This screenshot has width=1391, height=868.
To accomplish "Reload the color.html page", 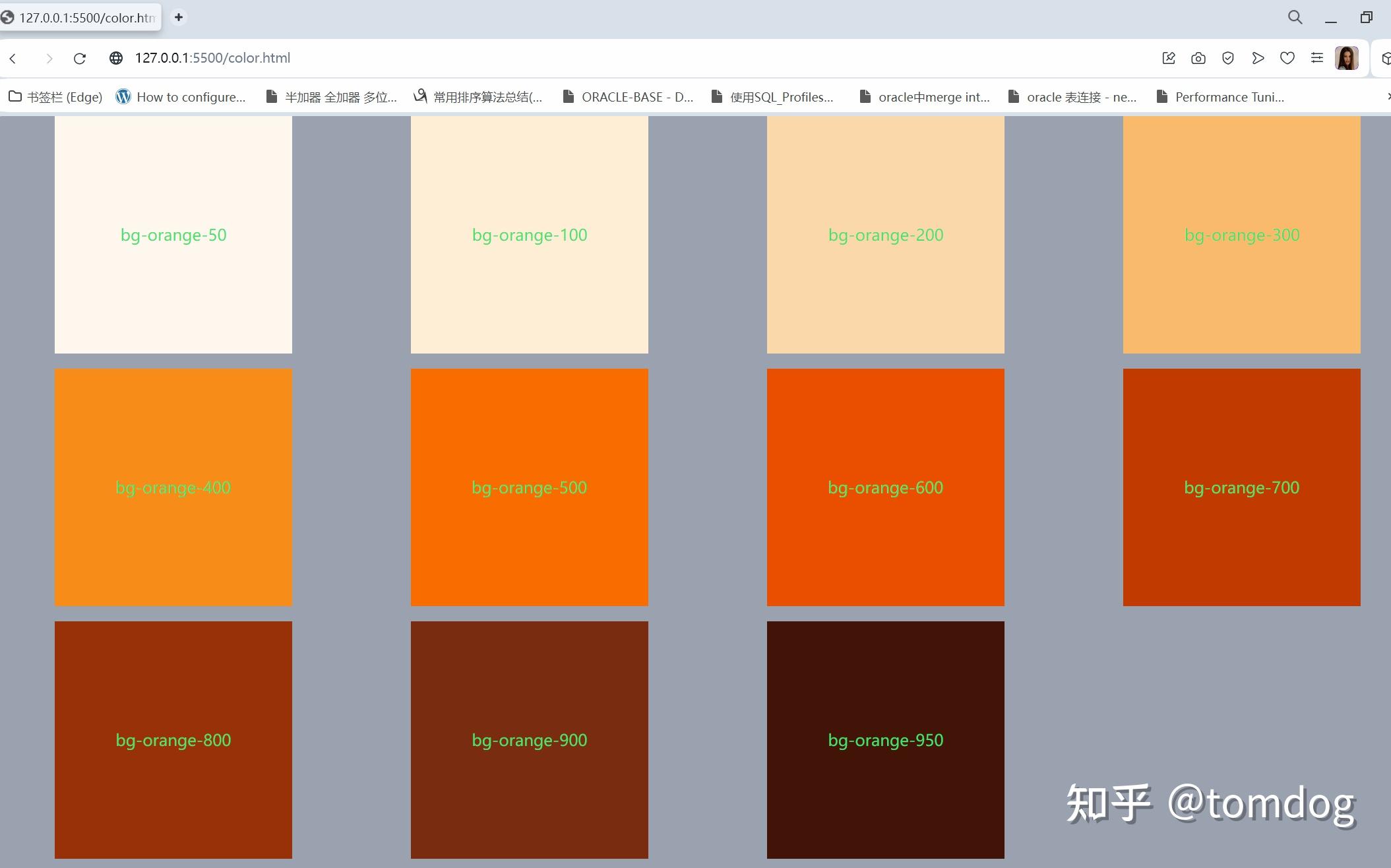I will click(x=79, y=58).
